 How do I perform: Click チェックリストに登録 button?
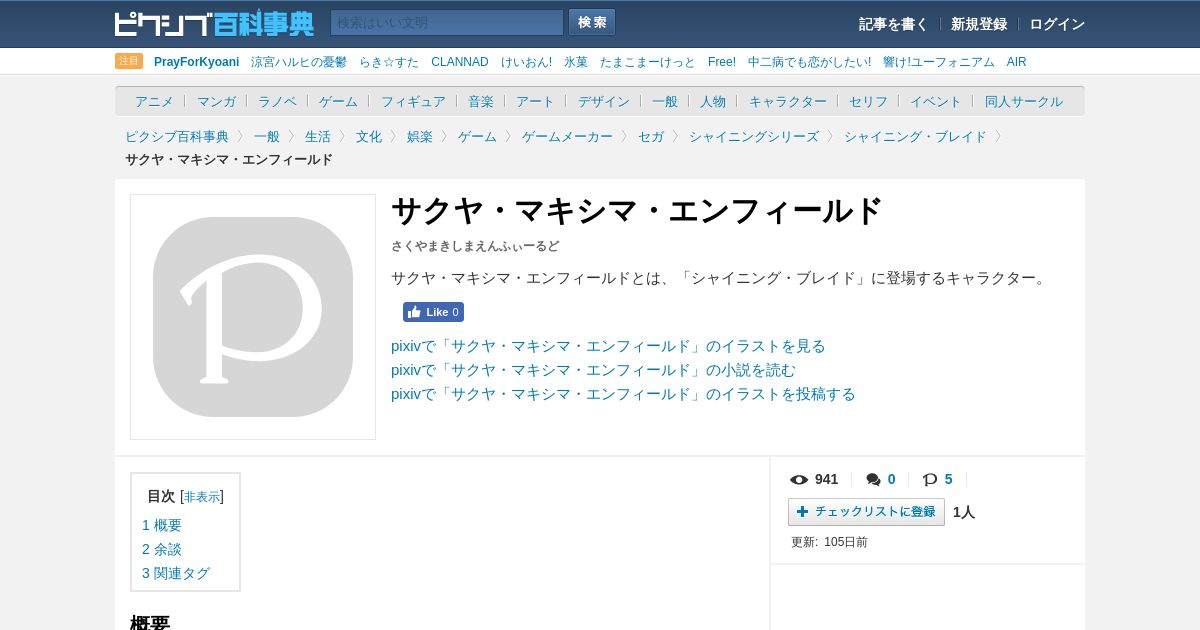866,512
